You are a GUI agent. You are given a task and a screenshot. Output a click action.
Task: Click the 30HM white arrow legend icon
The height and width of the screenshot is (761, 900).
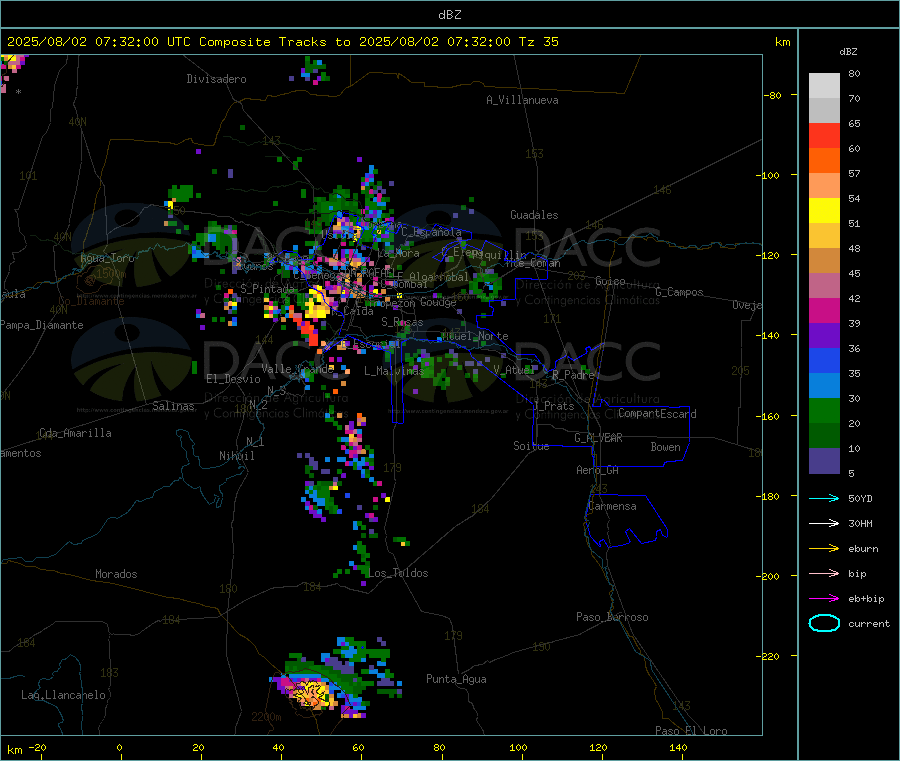point(824,523)
